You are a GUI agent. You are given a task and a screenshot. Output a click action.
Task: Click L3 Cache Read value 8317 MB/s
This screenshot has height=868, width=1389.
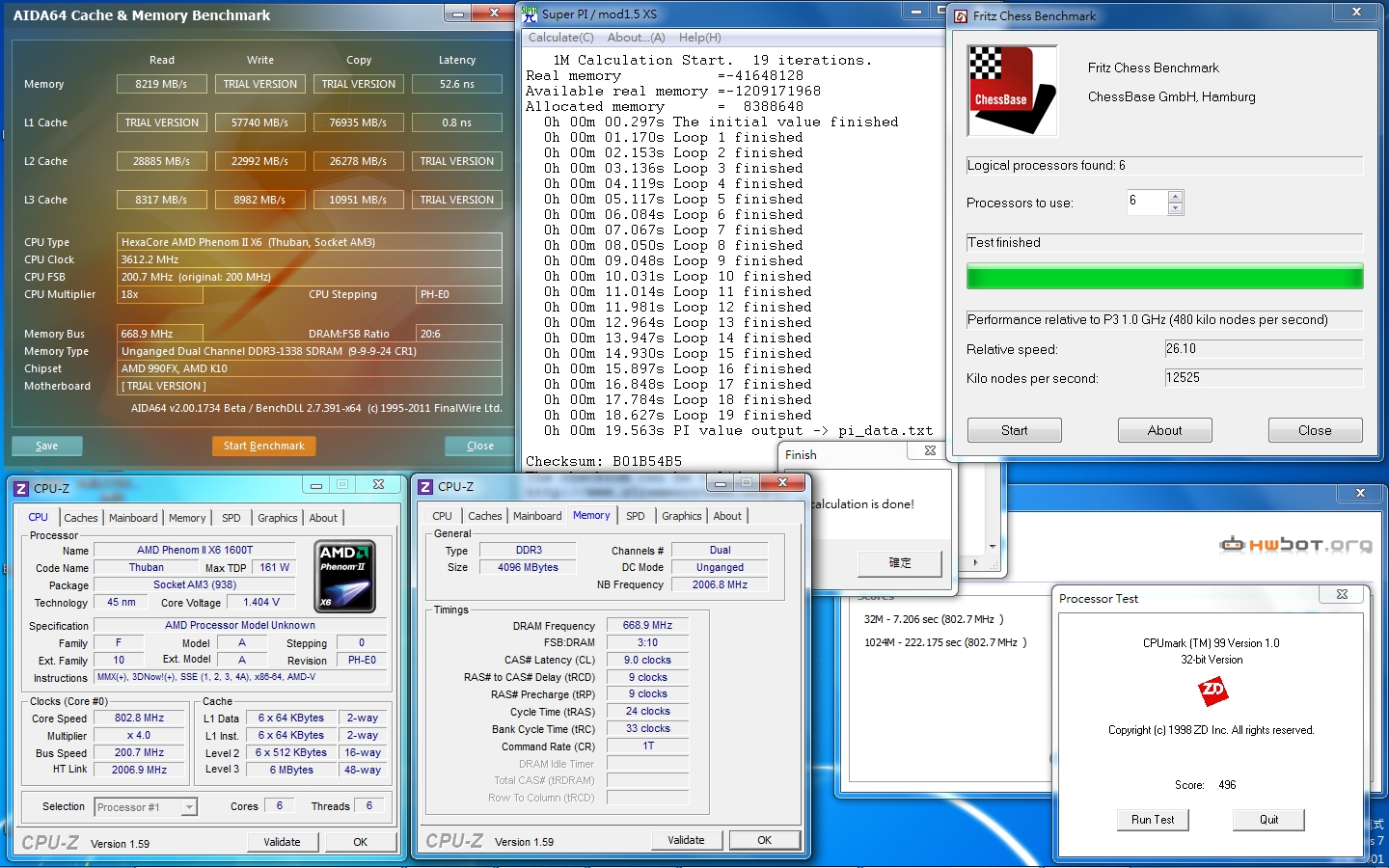(161, 200)
